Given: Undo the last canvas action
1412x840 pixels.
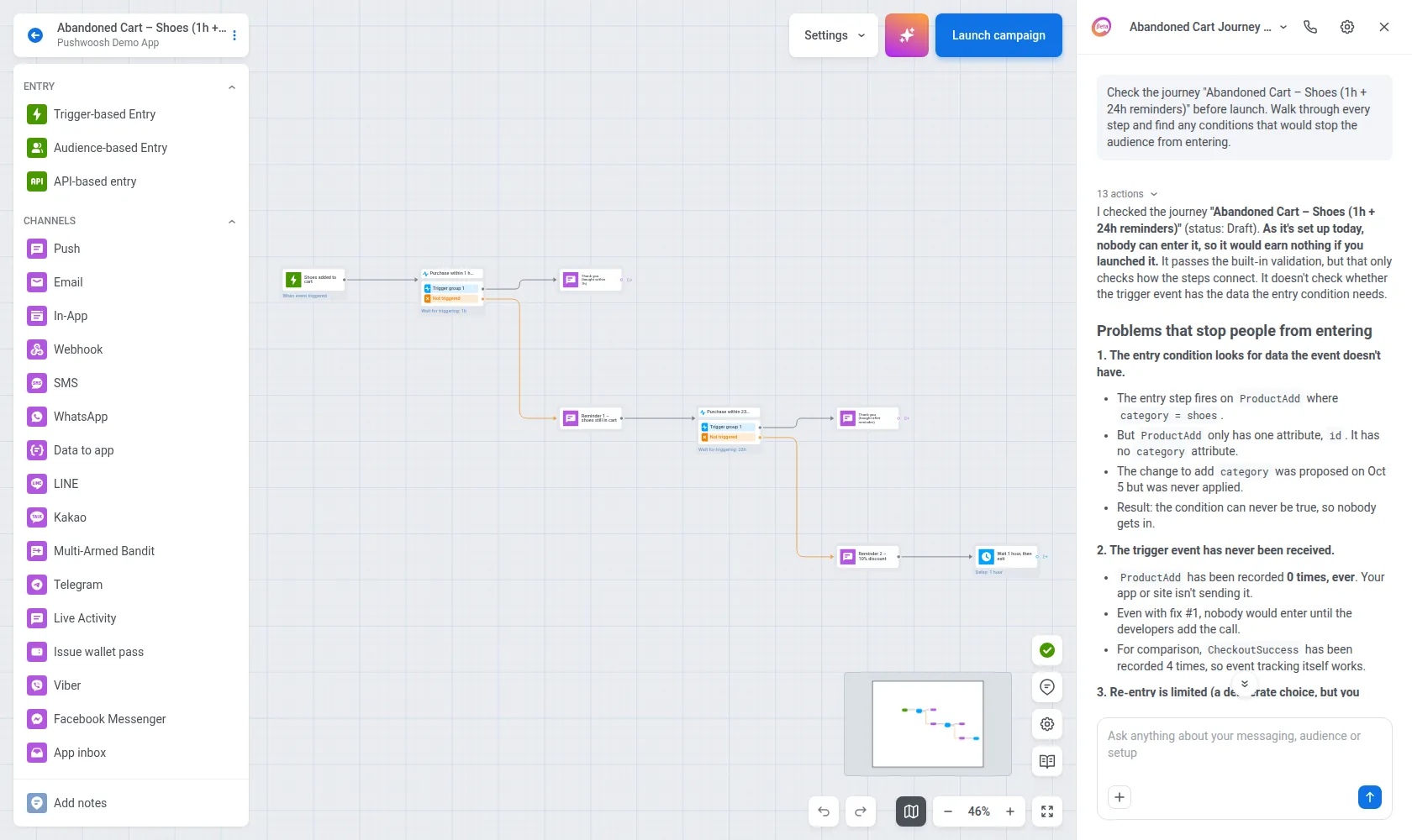Looking at the screenshot, I should tap(824, 811).
